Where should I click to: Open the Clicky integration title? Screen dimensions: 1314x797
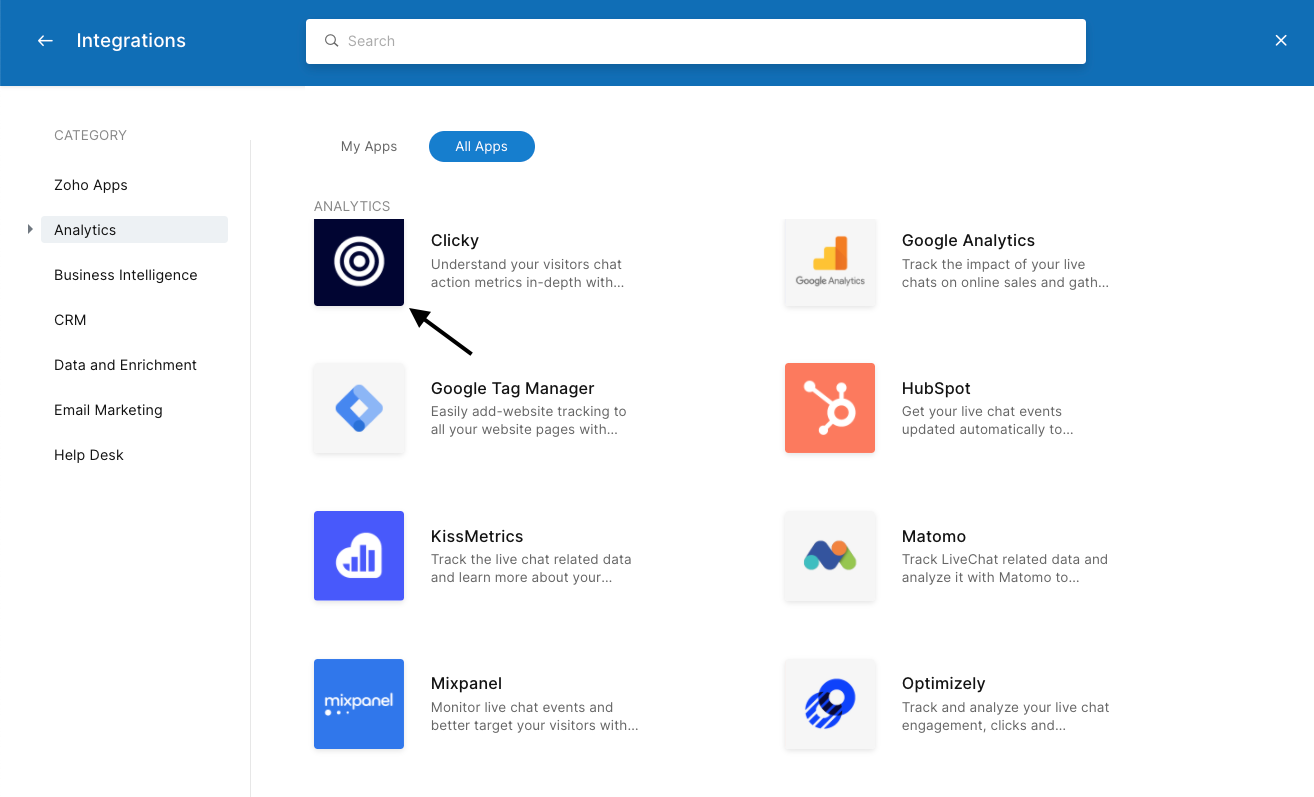[455, 240]
